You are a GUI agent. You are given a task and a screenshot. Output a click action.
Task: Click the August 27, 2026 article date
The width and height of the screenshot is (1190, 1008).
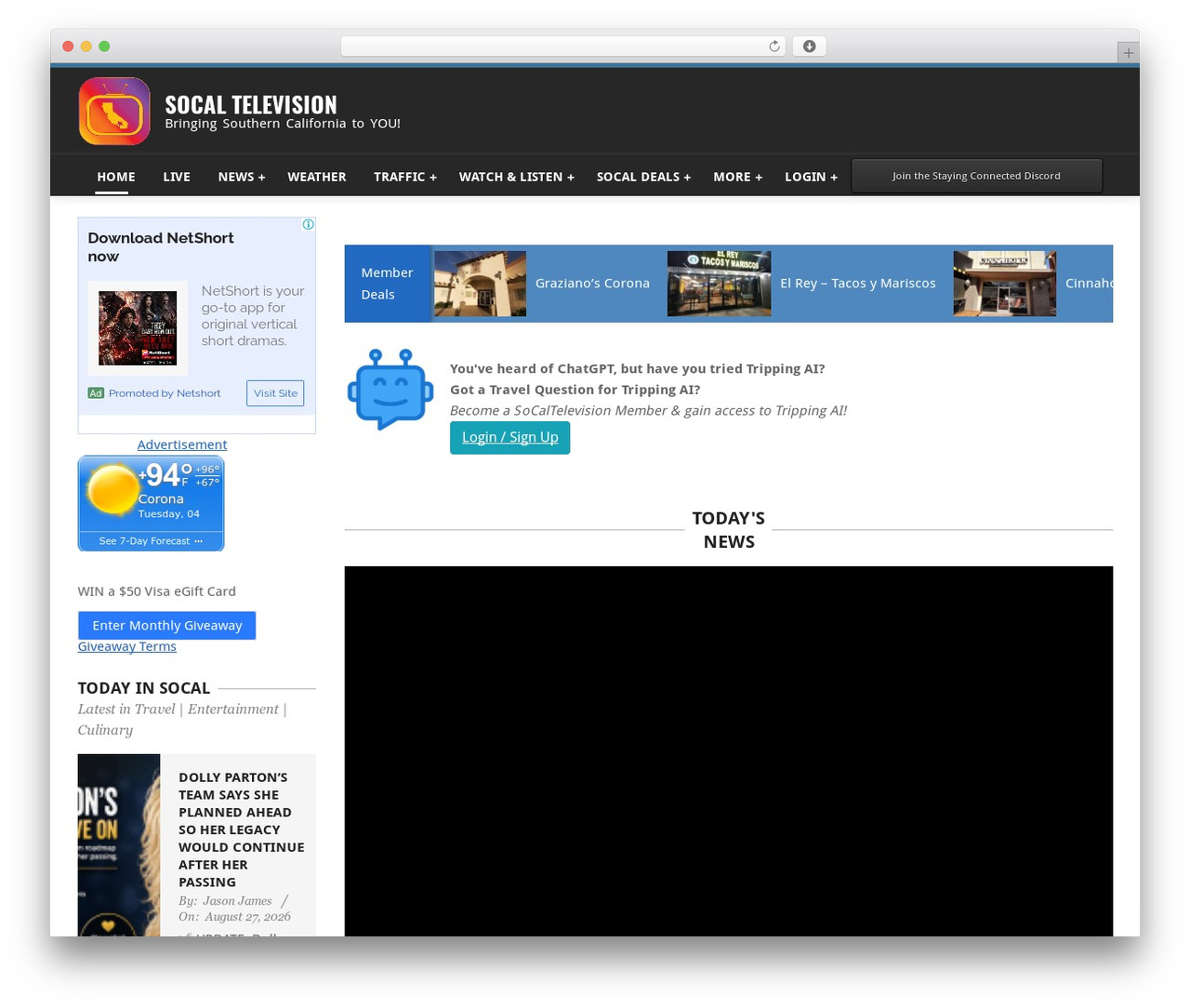[248, 917]
